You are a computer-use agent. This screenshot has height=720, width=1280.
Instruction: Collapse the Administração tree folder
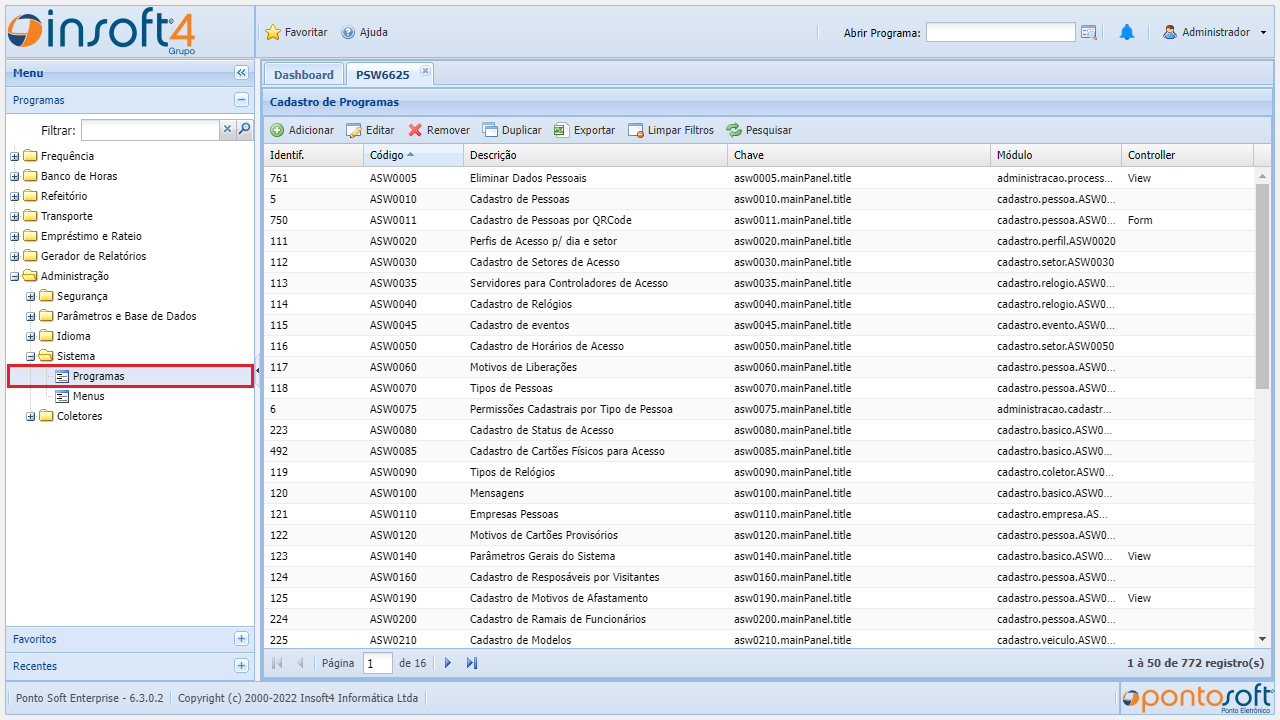click(x=15, y=276)
